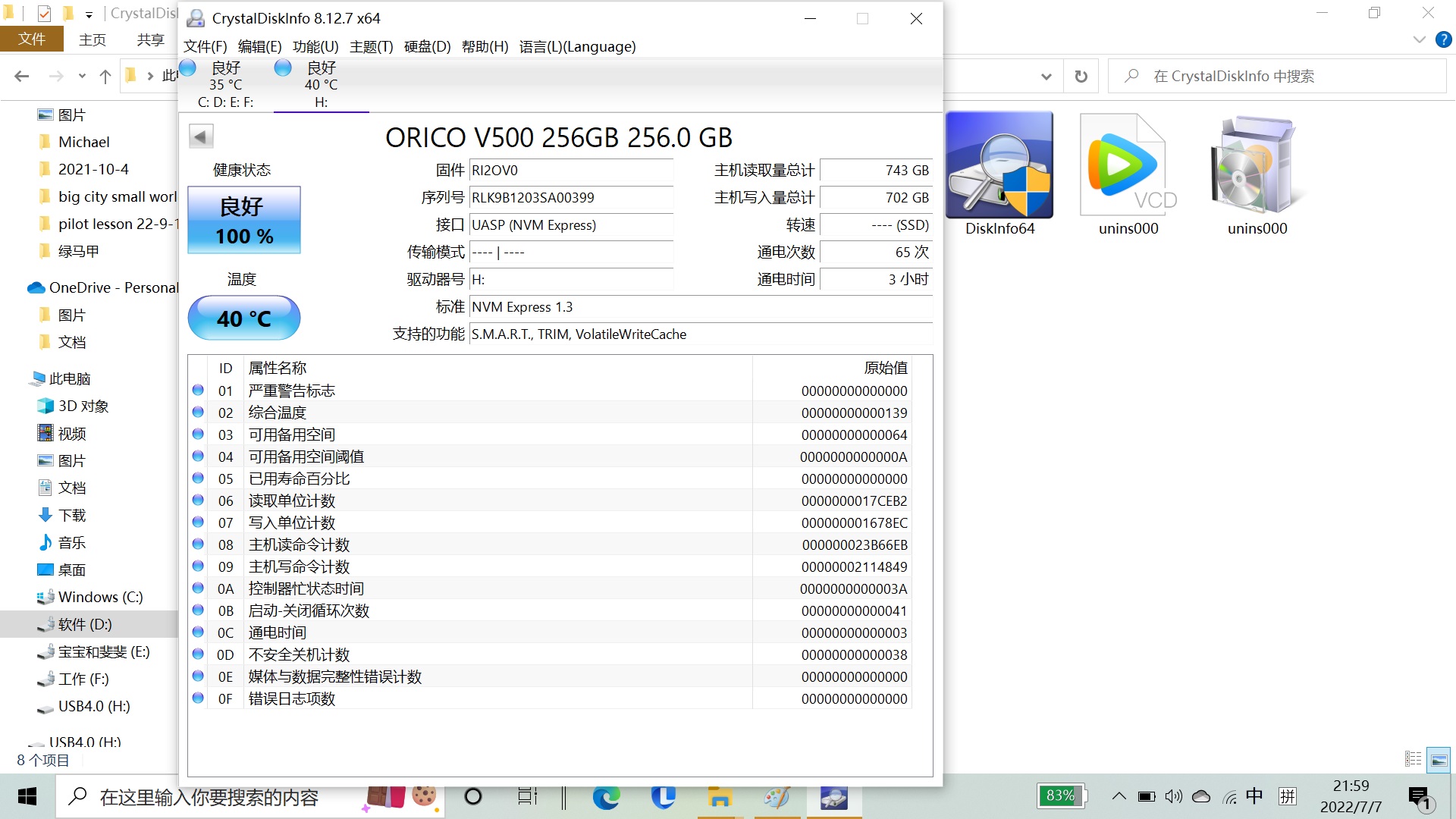Open USB4.0 (H:) under 此电脑
Viewport: 1456px width, 819px height.
(93, 706)
